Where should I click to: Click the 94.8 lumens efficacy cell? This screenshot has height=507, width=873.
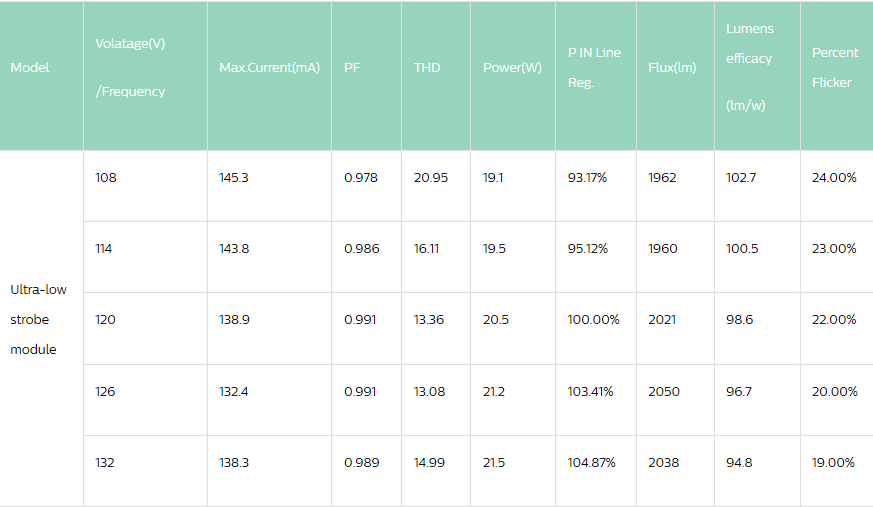click(740, 463)
